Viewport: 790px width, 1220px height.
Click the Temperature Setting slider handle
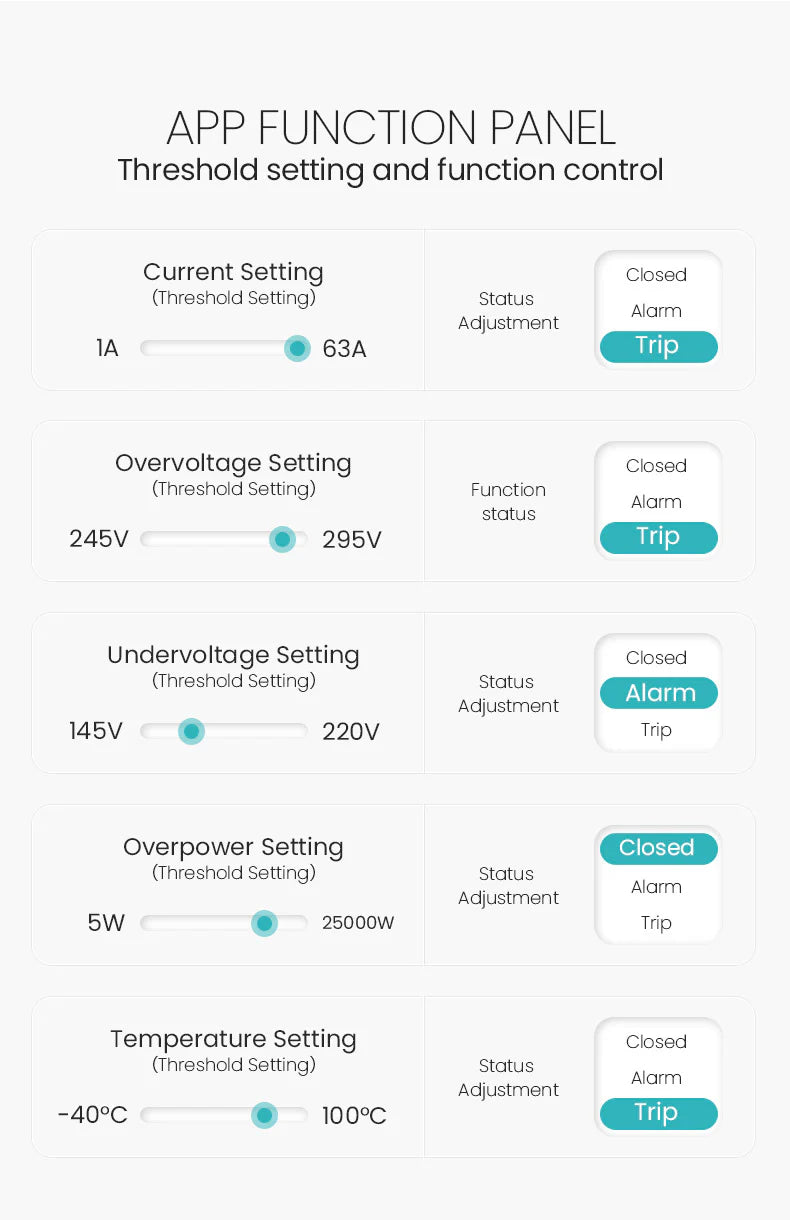(x=264, y=1115)
